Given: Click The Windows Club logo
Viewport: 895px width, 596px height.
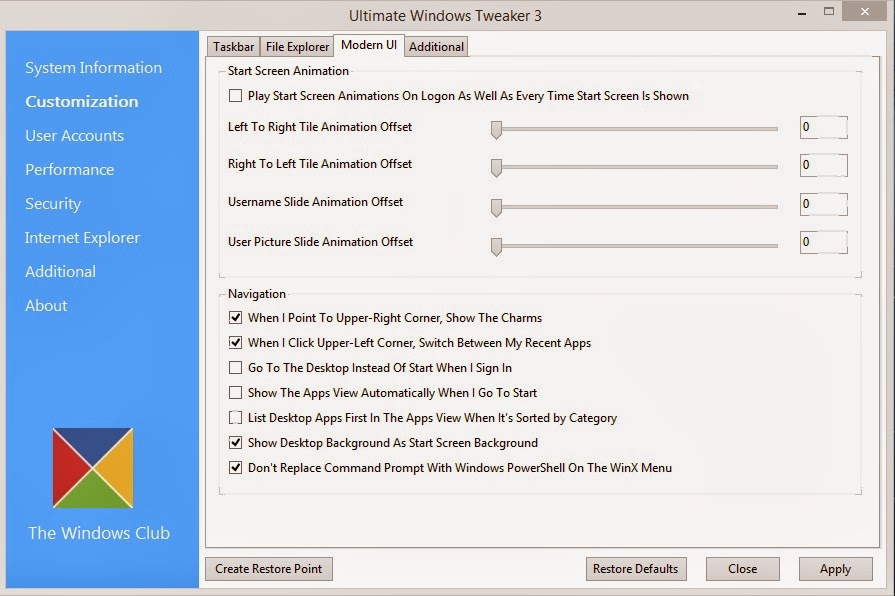Looking at the screenshot, I should coord(92,468).
